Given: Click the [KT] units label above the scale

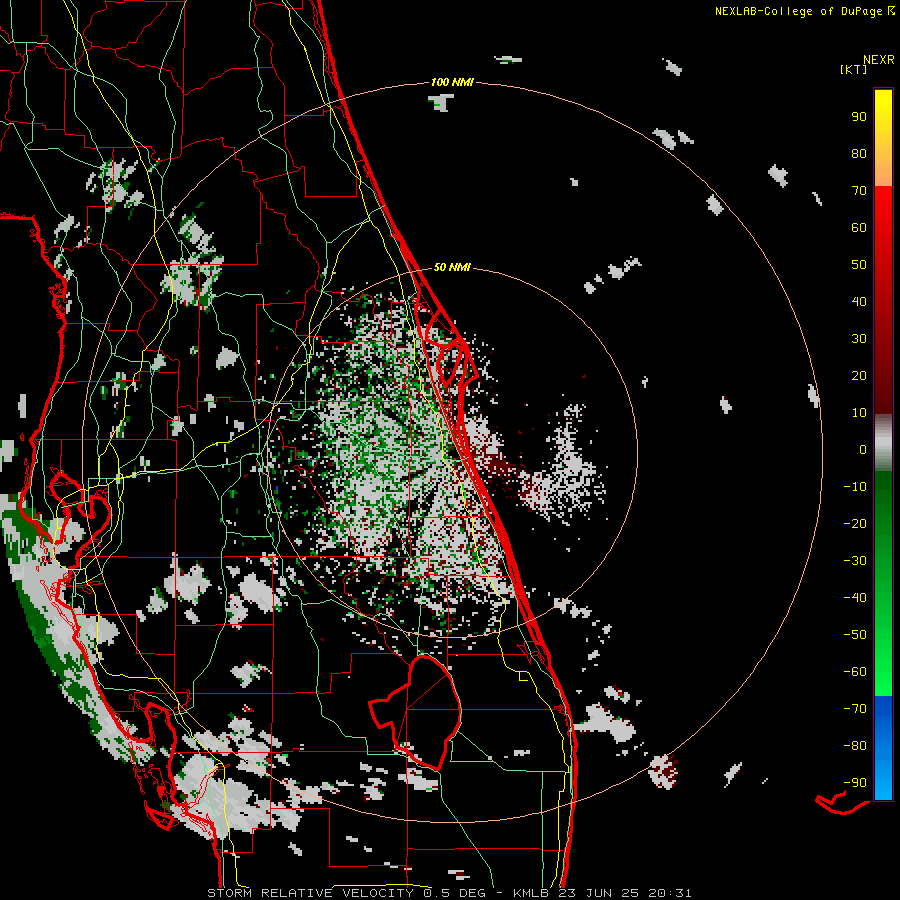Looking at the screenshot, I should tap(853, 69).
